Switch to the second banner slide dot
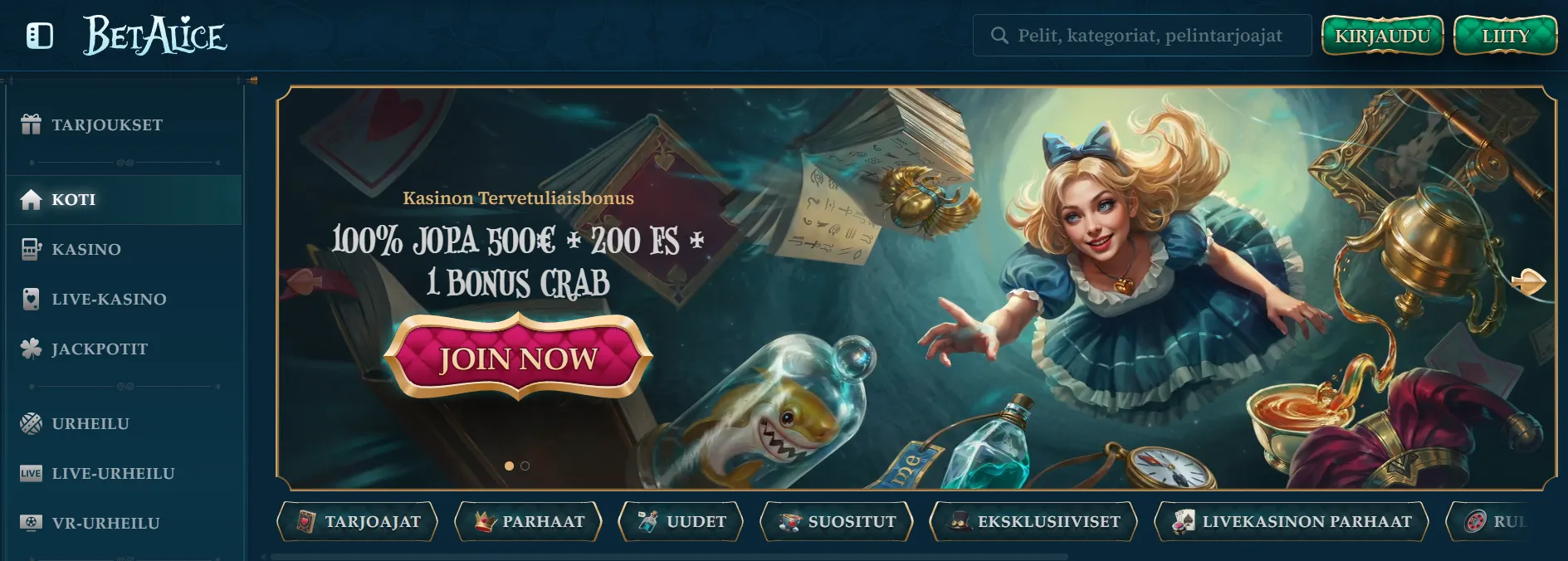 (x=525, y=466)
